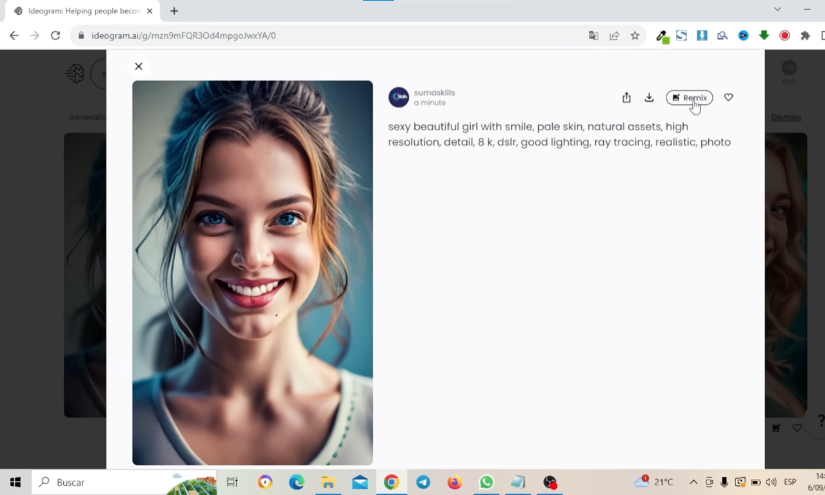
Task: Expand the tab search chevron
Action: (778, 9)
